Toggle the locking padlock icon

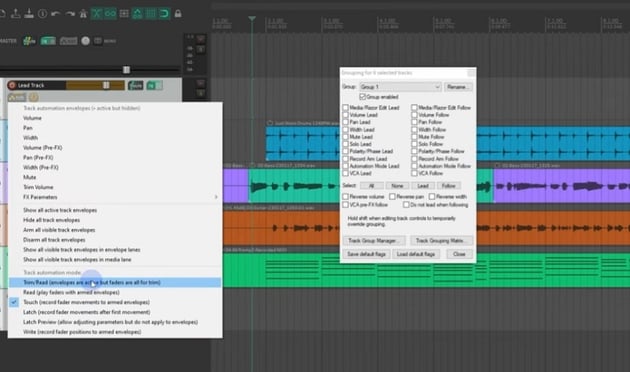178,14
